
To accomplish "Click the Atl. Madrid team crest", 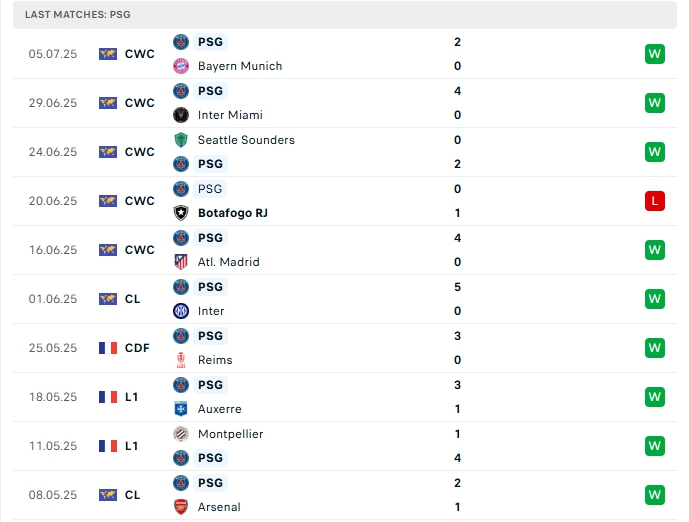I will coord(181,262).
